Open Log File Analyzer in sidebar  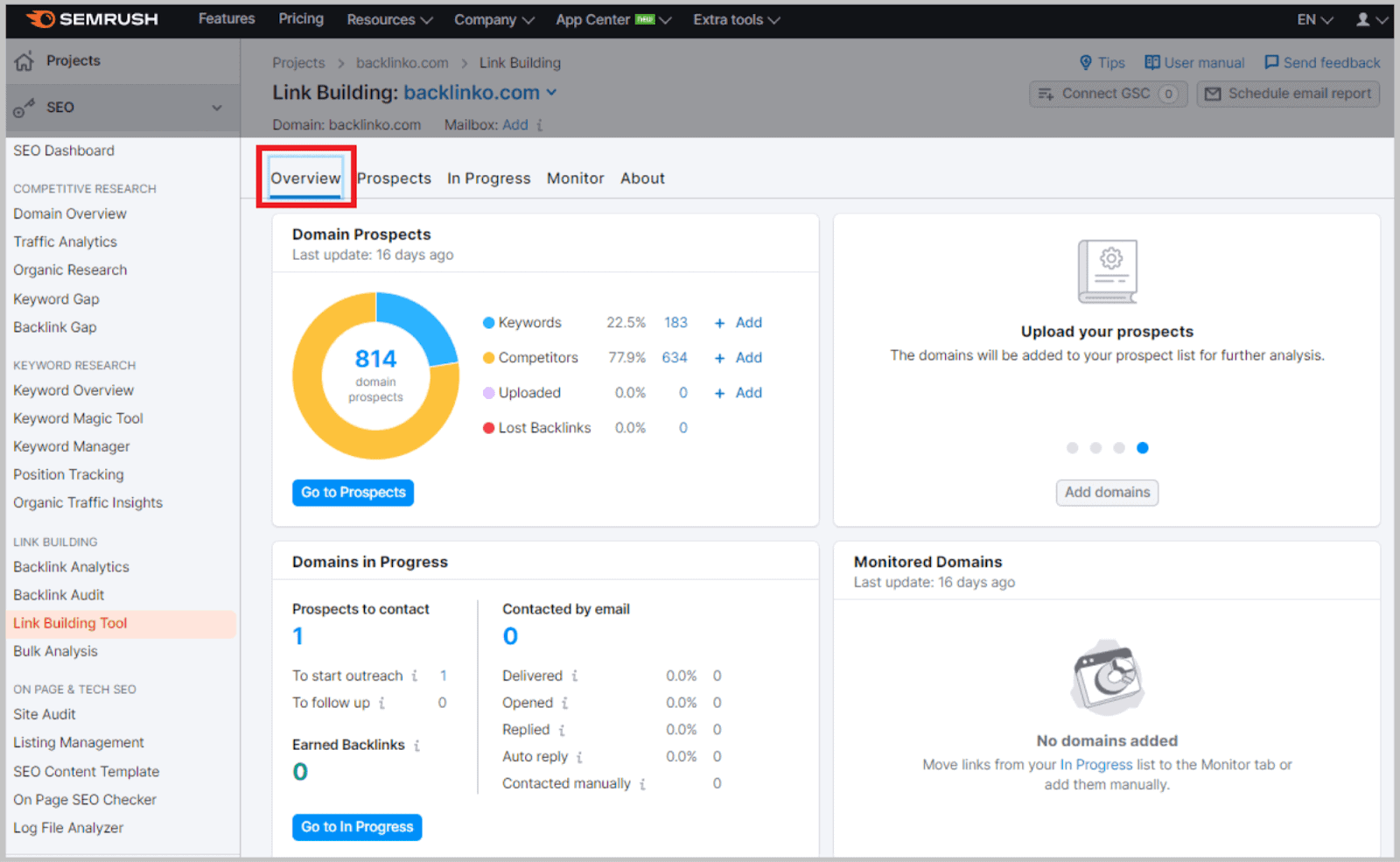click(68, 828)
